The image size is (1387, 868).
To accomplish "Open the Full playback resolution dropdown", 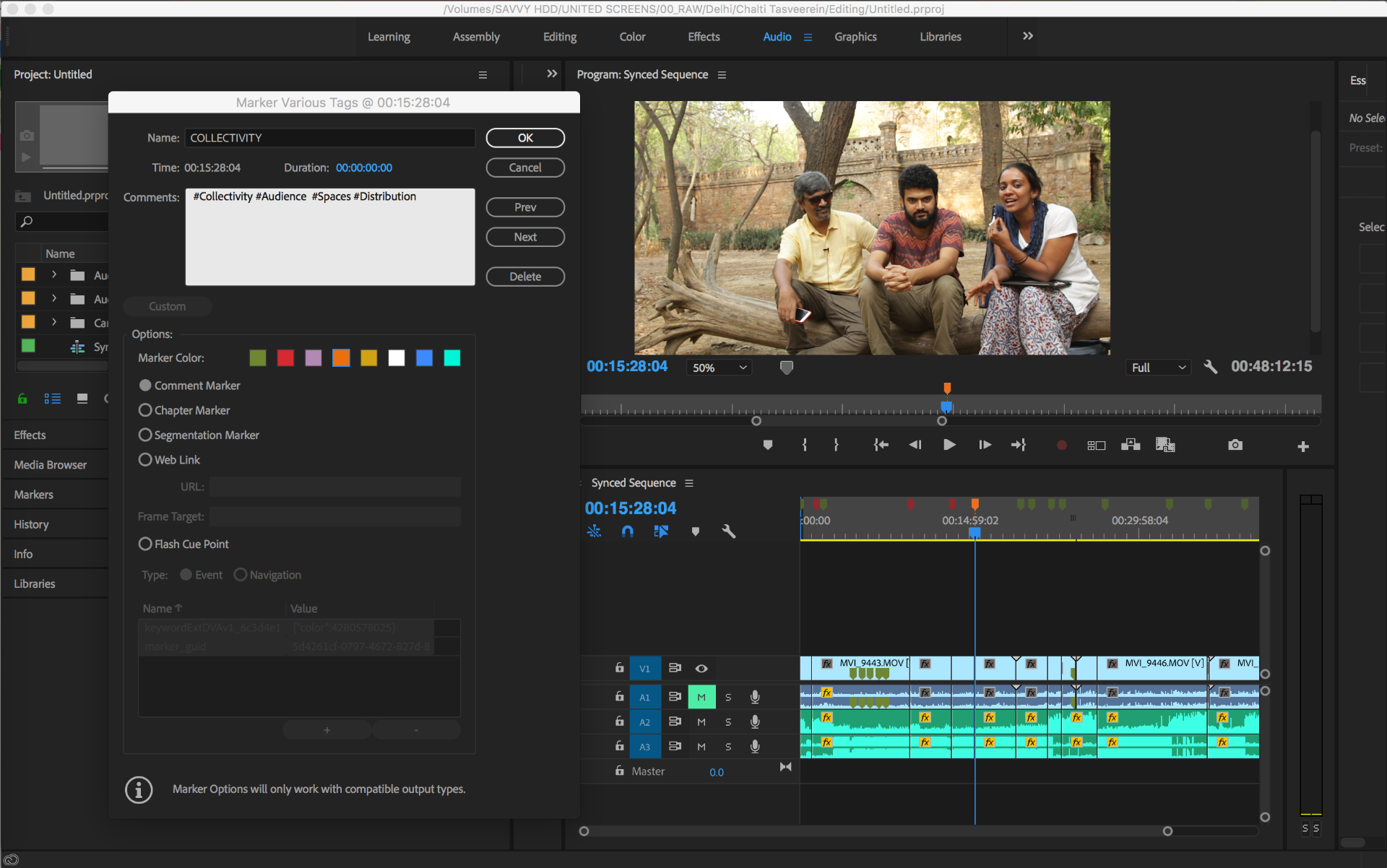I will (x=1158, y=368).
